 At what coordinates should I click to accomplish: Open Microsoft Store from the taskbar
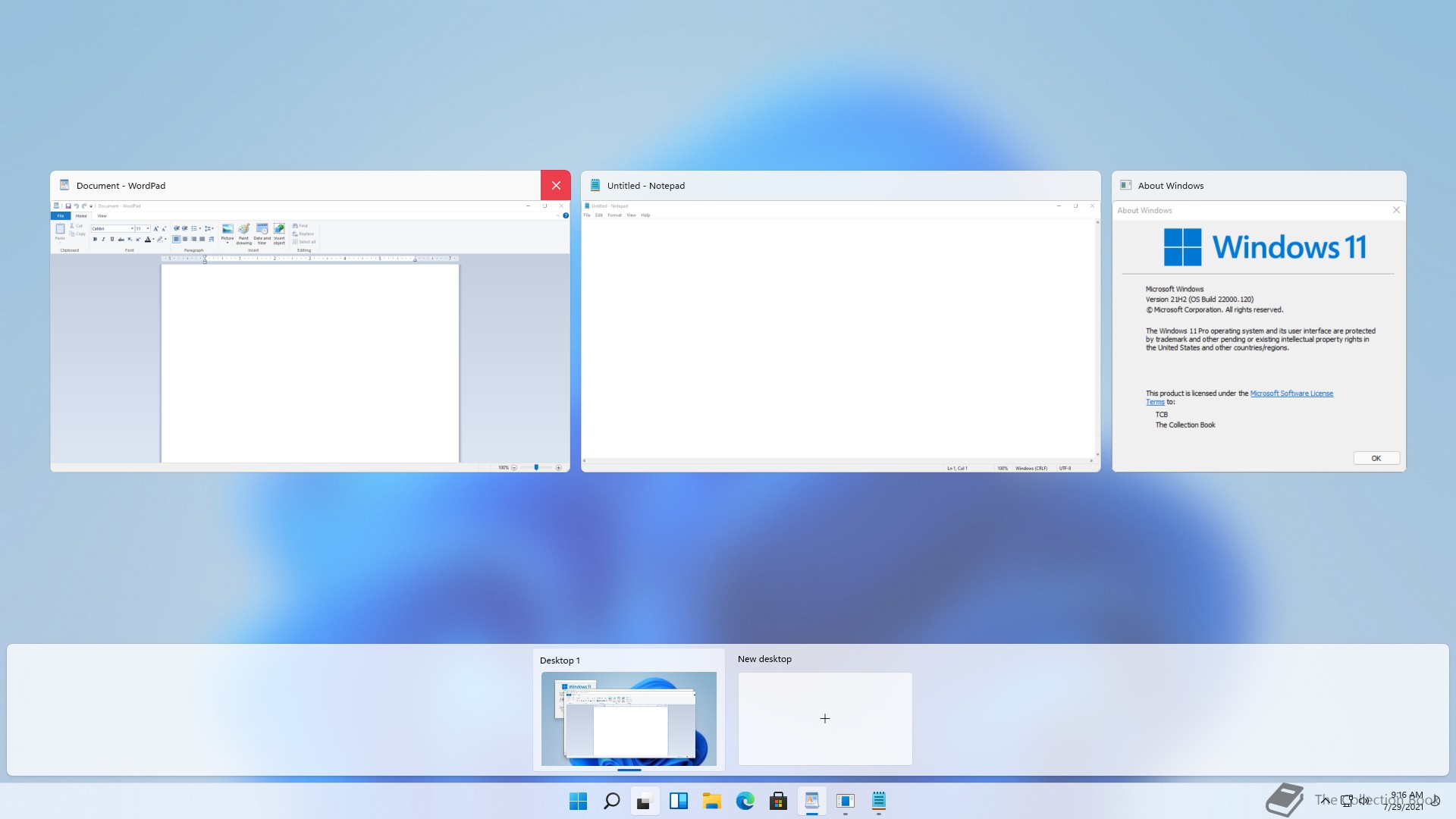point(778,801)
